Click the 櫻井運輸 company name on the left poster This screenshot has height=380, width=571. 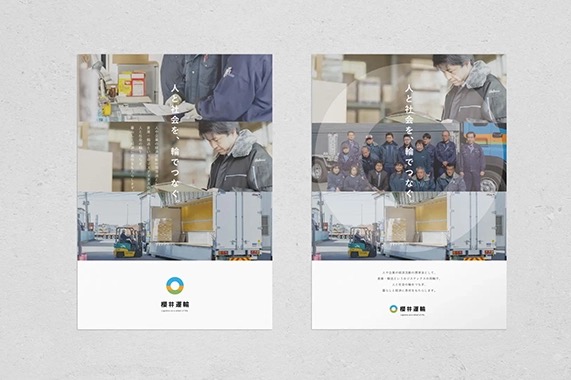175,304
